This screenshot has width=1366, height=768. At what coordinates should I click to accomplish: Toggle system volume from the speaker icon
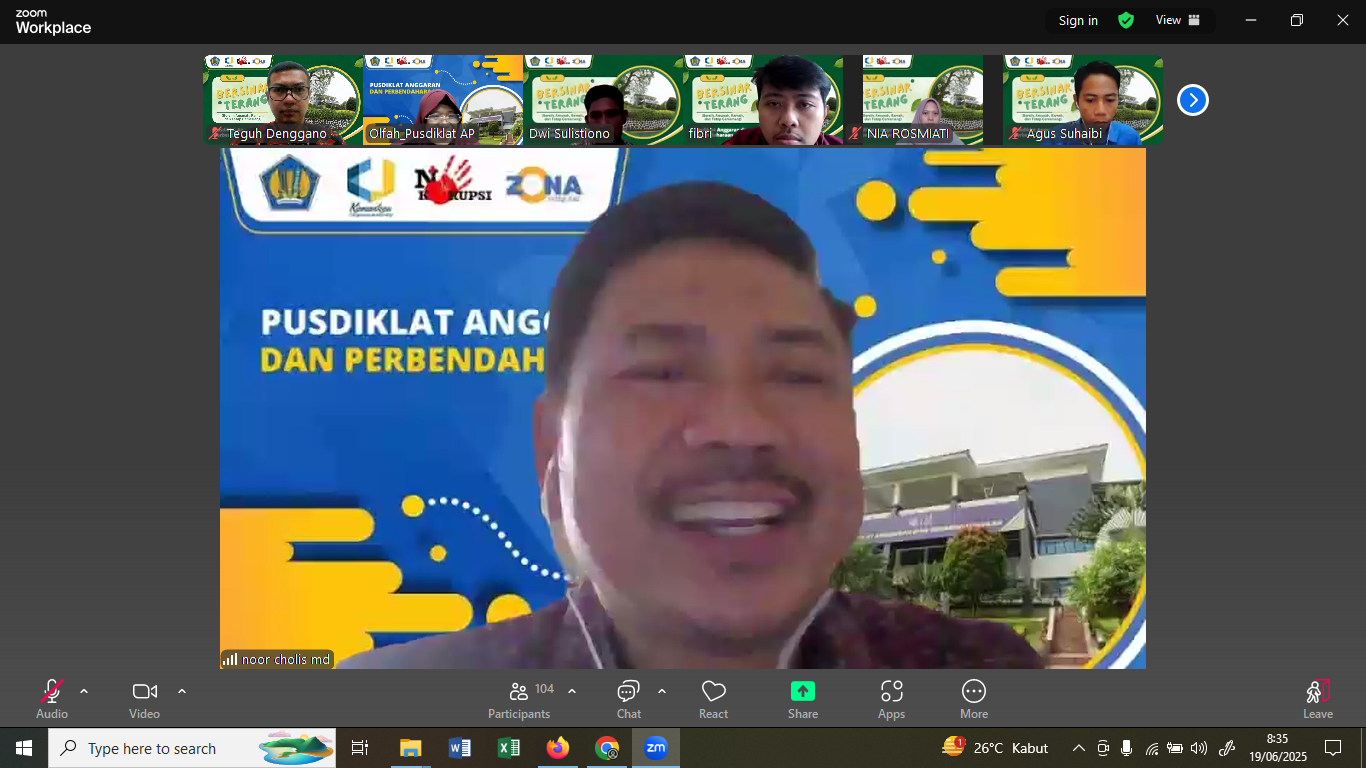click(1199, 747)
